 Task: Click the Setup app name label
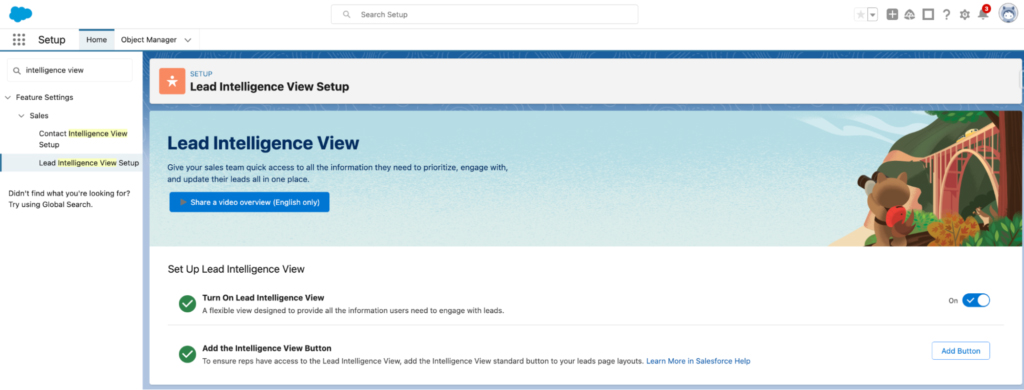pos(52,40)
